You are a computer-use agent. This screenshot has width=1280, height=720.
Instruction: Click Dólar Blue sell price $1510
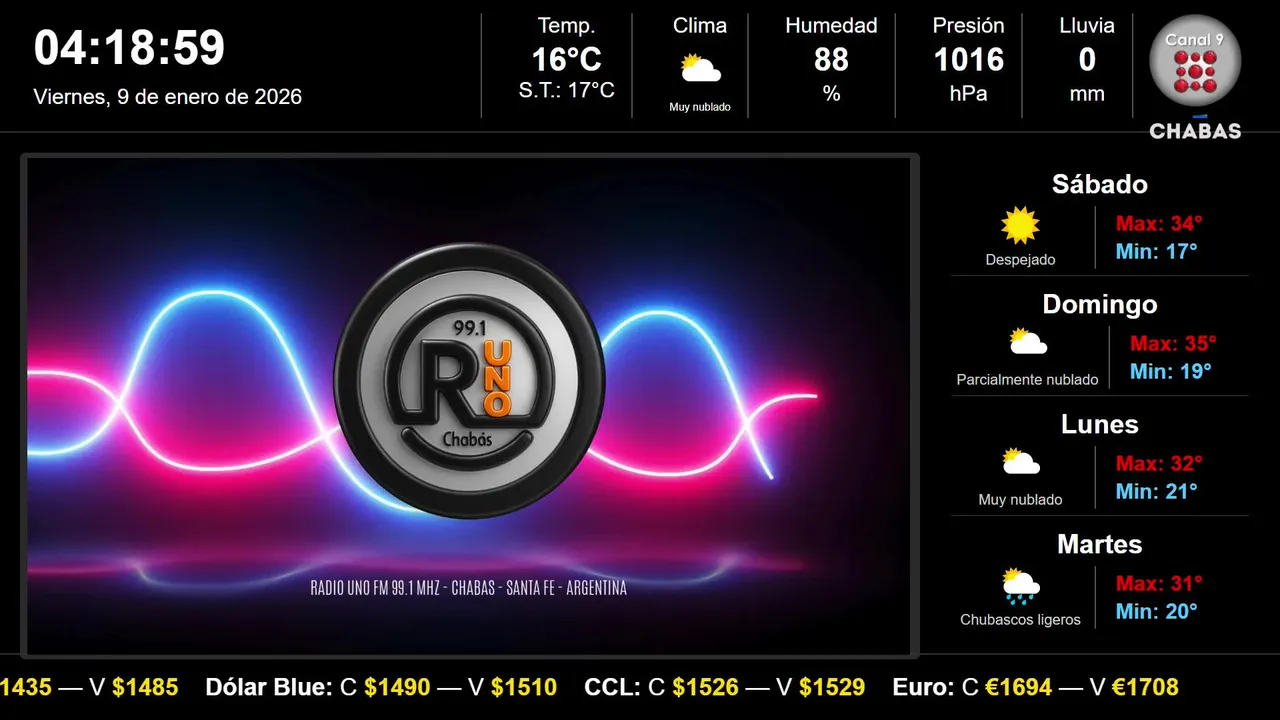[524, 687]
